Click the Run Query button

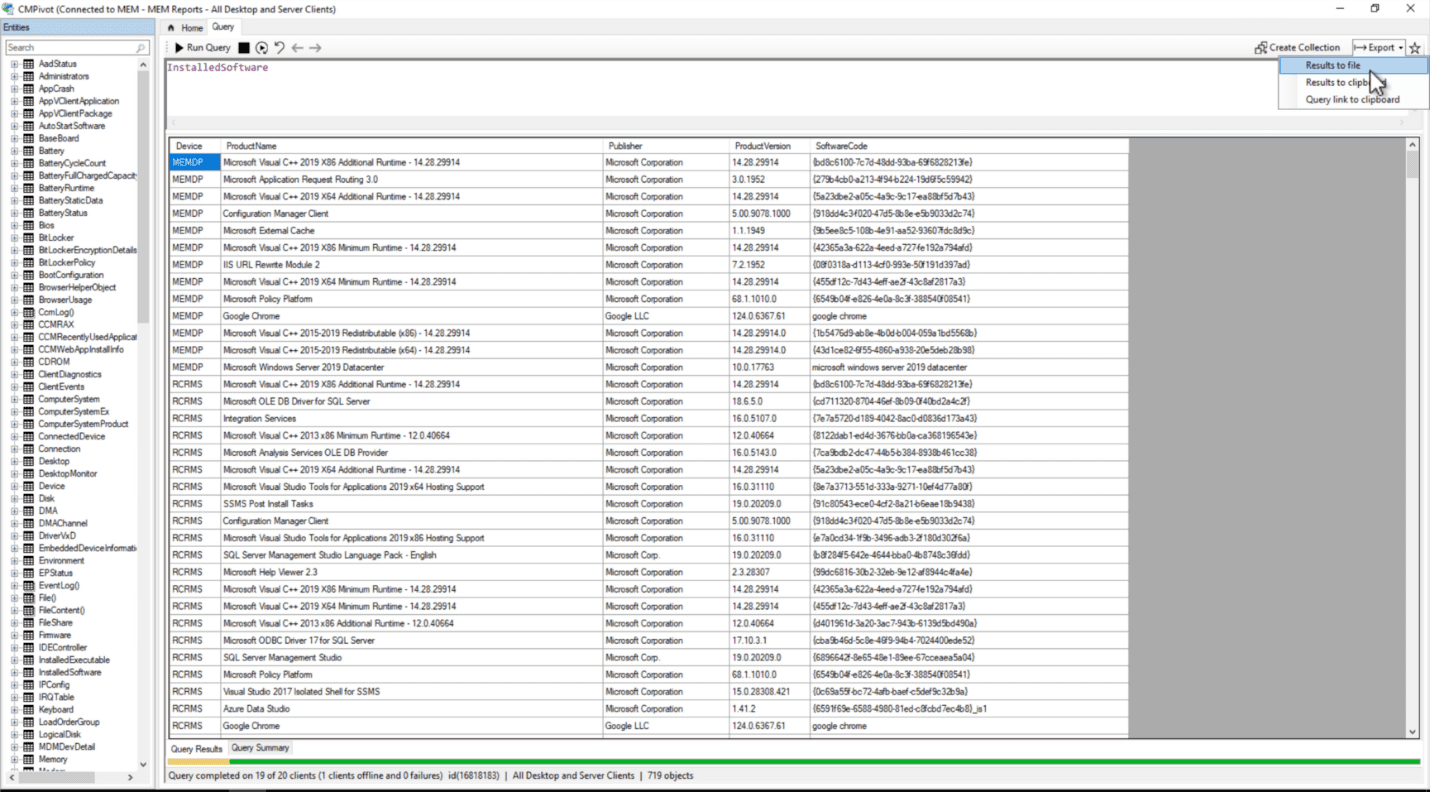pos(202,48)
